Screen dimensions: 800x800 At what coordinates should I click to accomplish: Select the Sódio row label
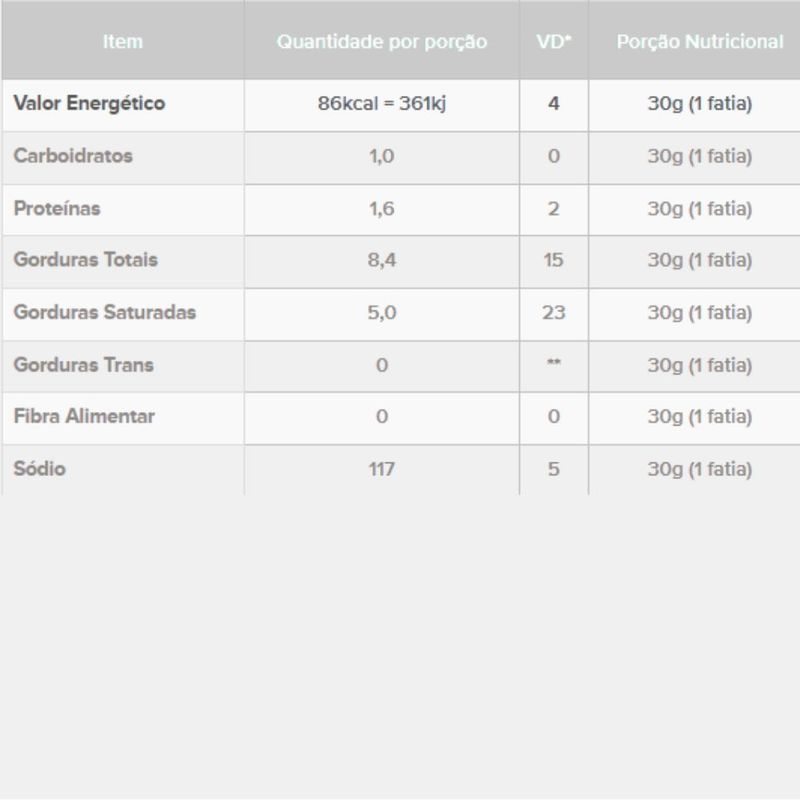coord(40,468)
